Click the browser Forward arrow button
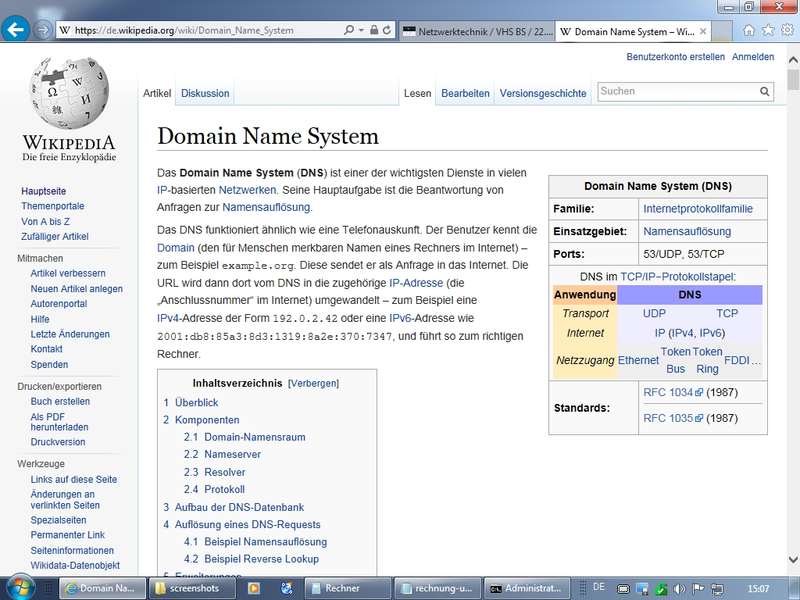Image resolution: width=800 pixels, height=600 pixels. click(43, 30)
